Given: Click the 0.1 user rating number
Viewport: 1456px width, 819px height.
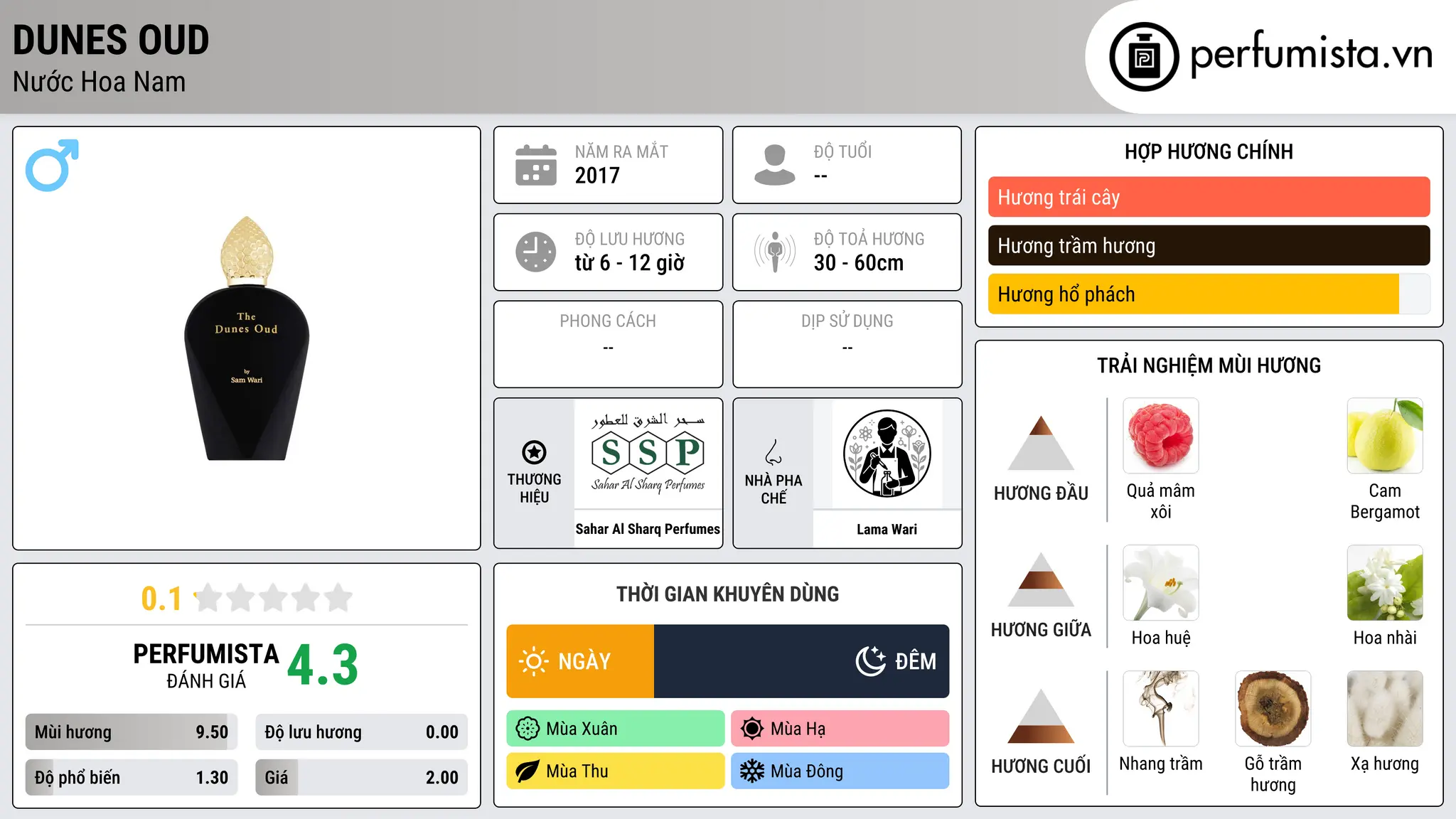Looking at the screenshot, I should tap(161, 599).
